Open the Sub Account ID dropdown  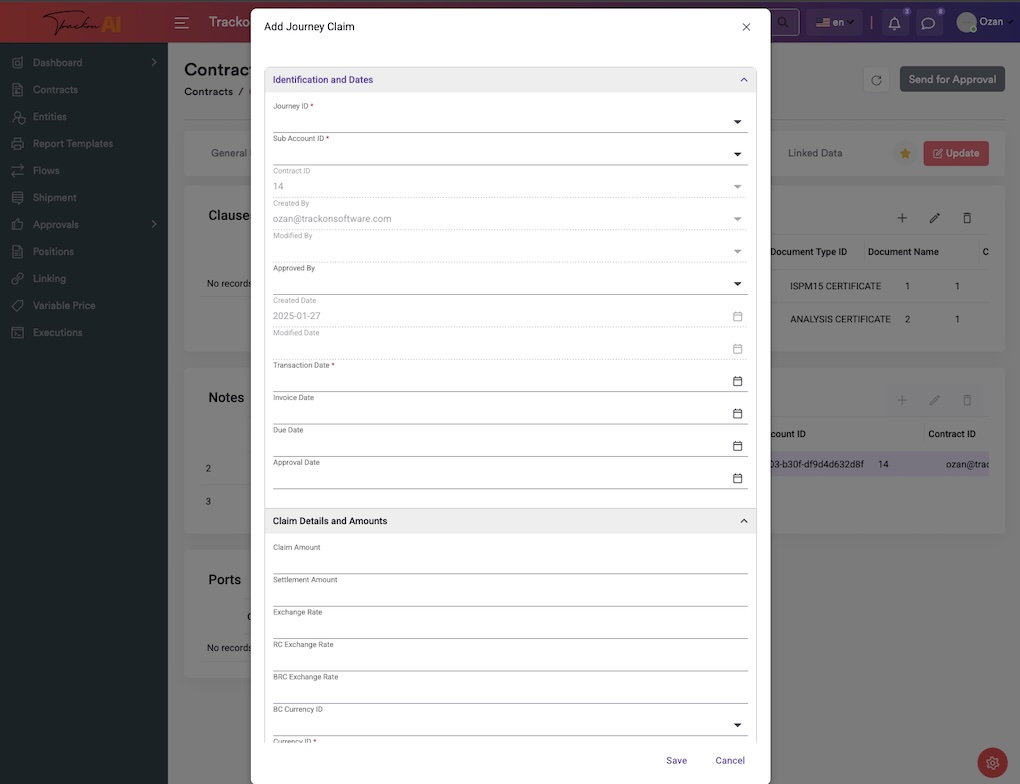[x=737, y=154]
